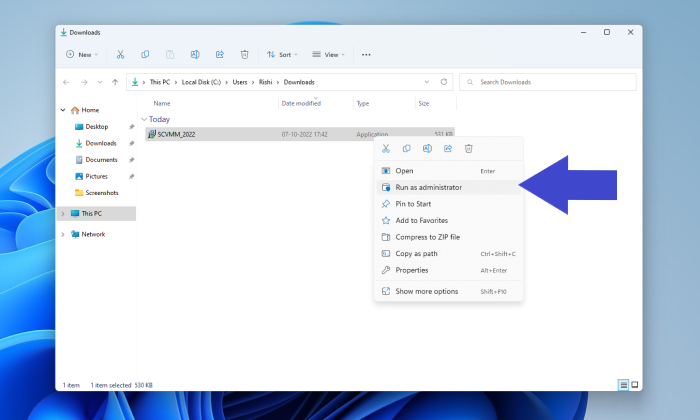Screen dimensions: 700x420
Task: Click the Paste icon in the toolbar
Action: (170, 54)
